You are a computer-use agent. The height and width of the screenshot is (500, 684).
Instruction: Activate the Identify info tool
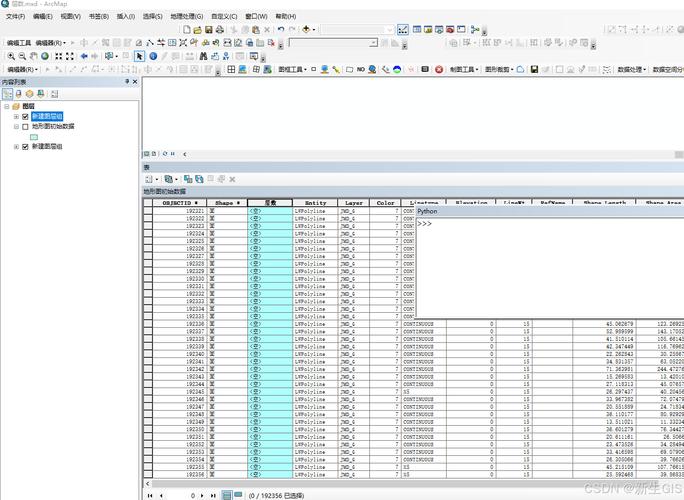pos(153,56)
